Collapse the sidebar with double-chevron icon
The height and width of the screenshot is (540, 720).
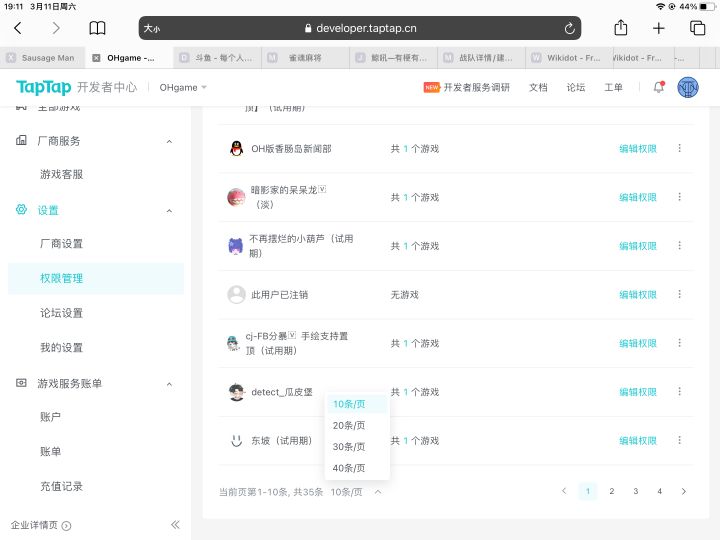(175, 525)
